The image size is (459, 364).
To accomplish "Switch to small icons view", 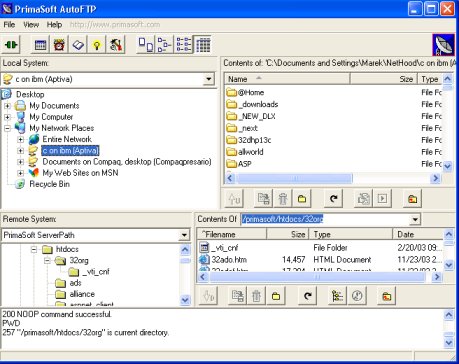I will 165,44.
